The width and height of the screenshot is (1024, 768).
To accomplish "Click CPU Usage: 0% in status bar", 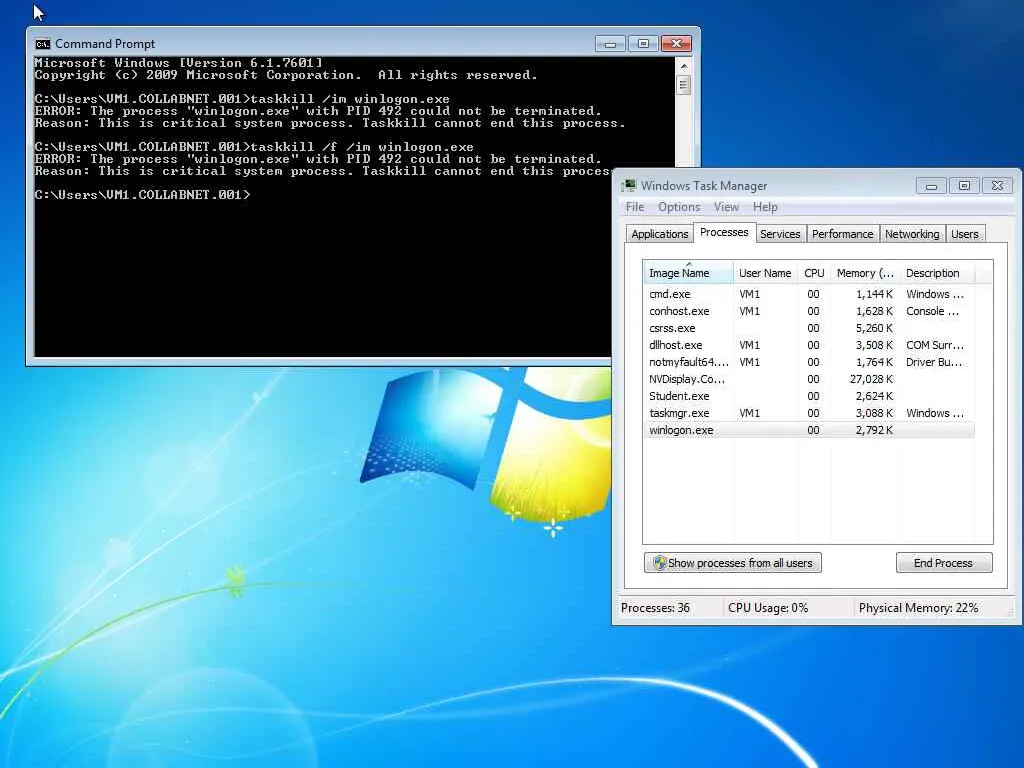I will tap(768, 608).
